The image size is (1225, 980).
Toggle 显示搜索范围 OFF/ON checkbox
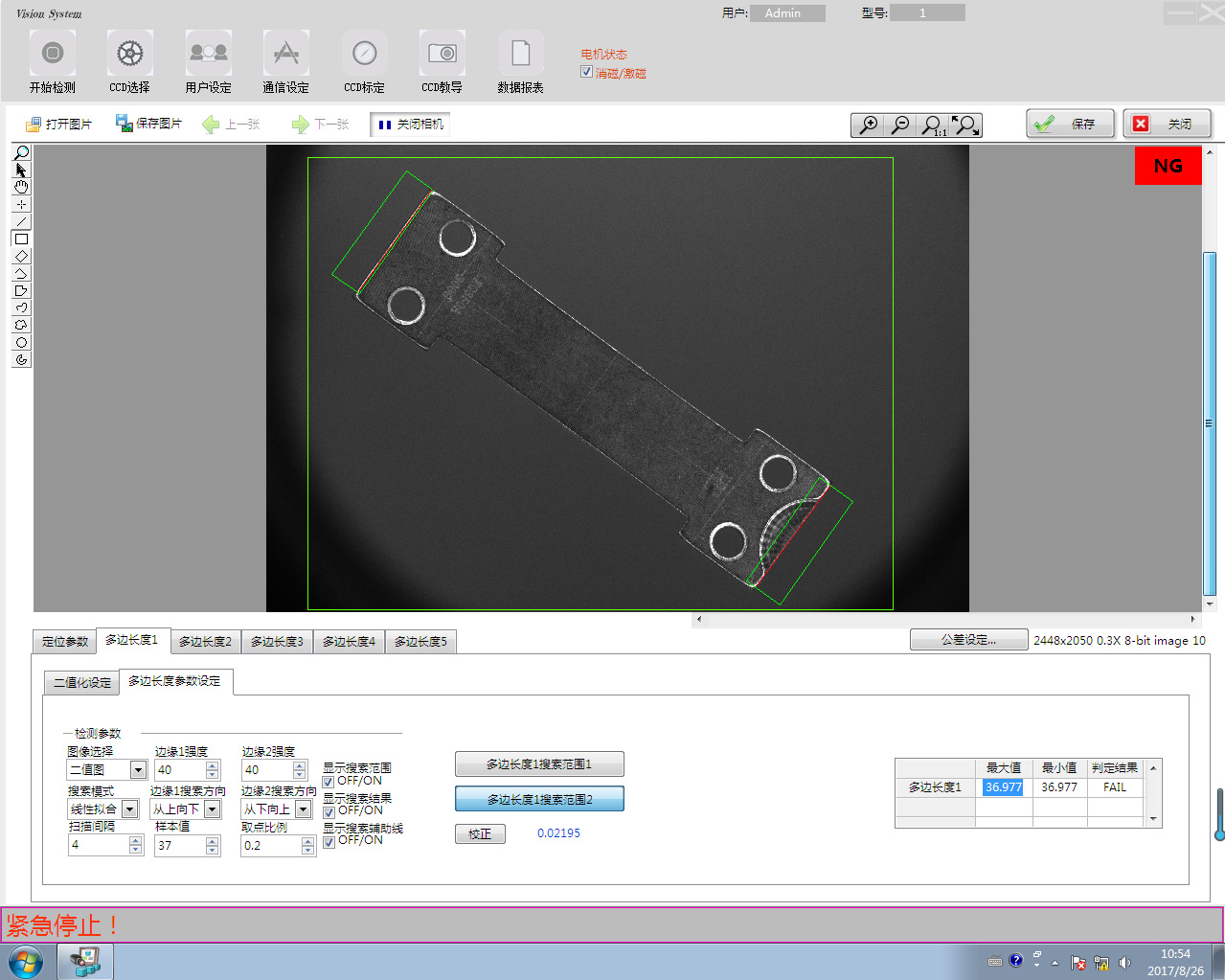tap(329, 782)
